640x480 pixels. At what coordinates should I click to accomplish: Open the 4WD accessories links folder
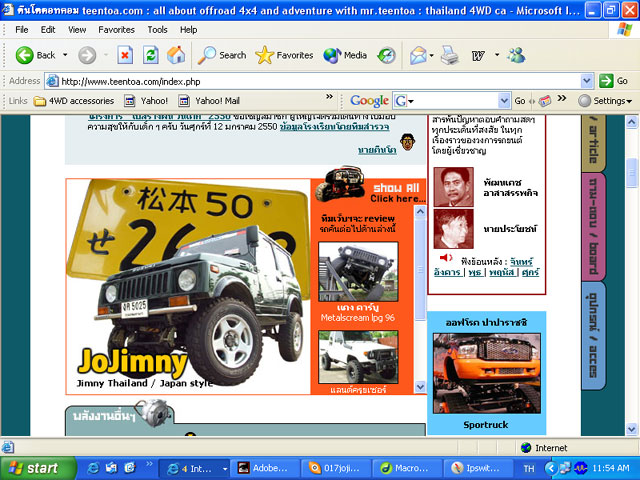tap(74, 101)
